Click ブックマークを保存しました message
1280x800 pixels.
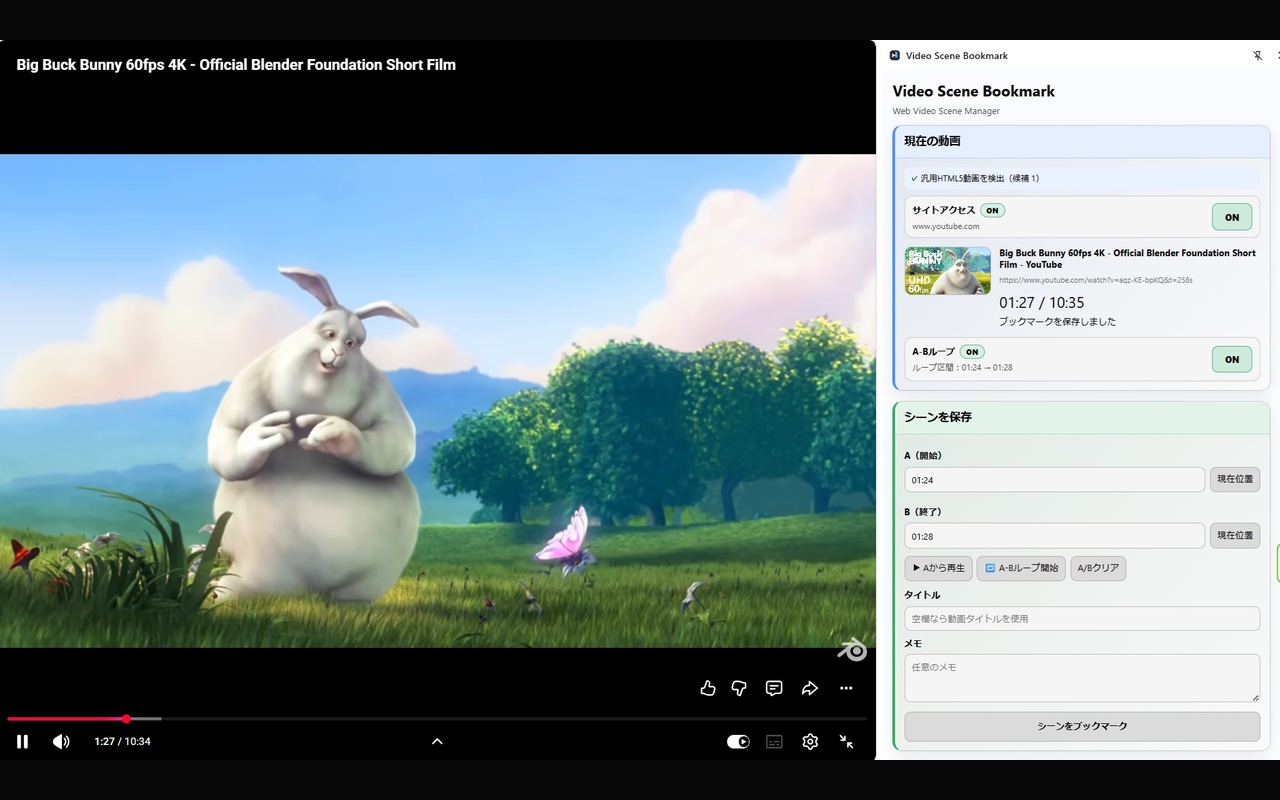[x=1057, y=322]
